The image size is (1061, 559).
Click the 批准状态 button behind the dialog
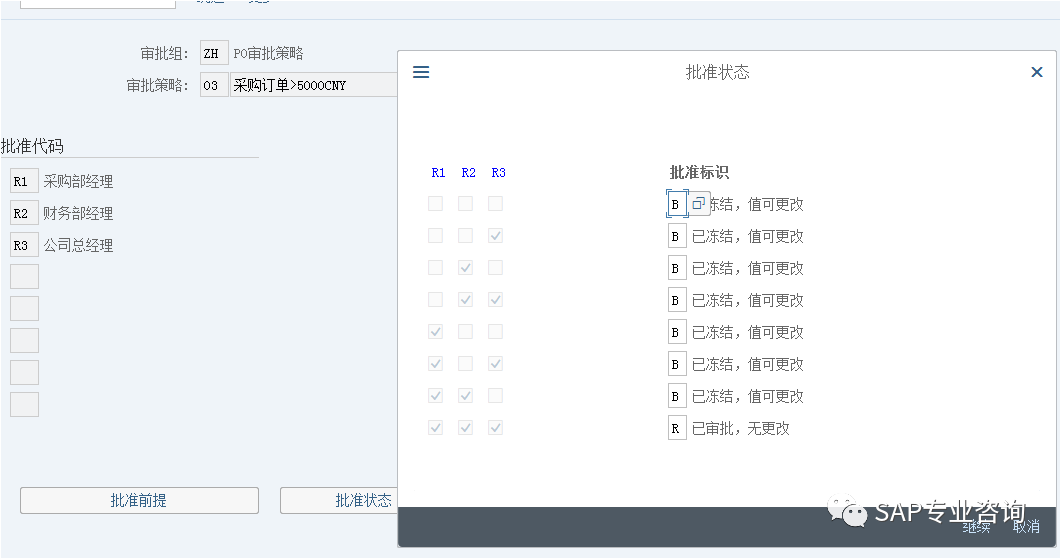pos(339,500)
